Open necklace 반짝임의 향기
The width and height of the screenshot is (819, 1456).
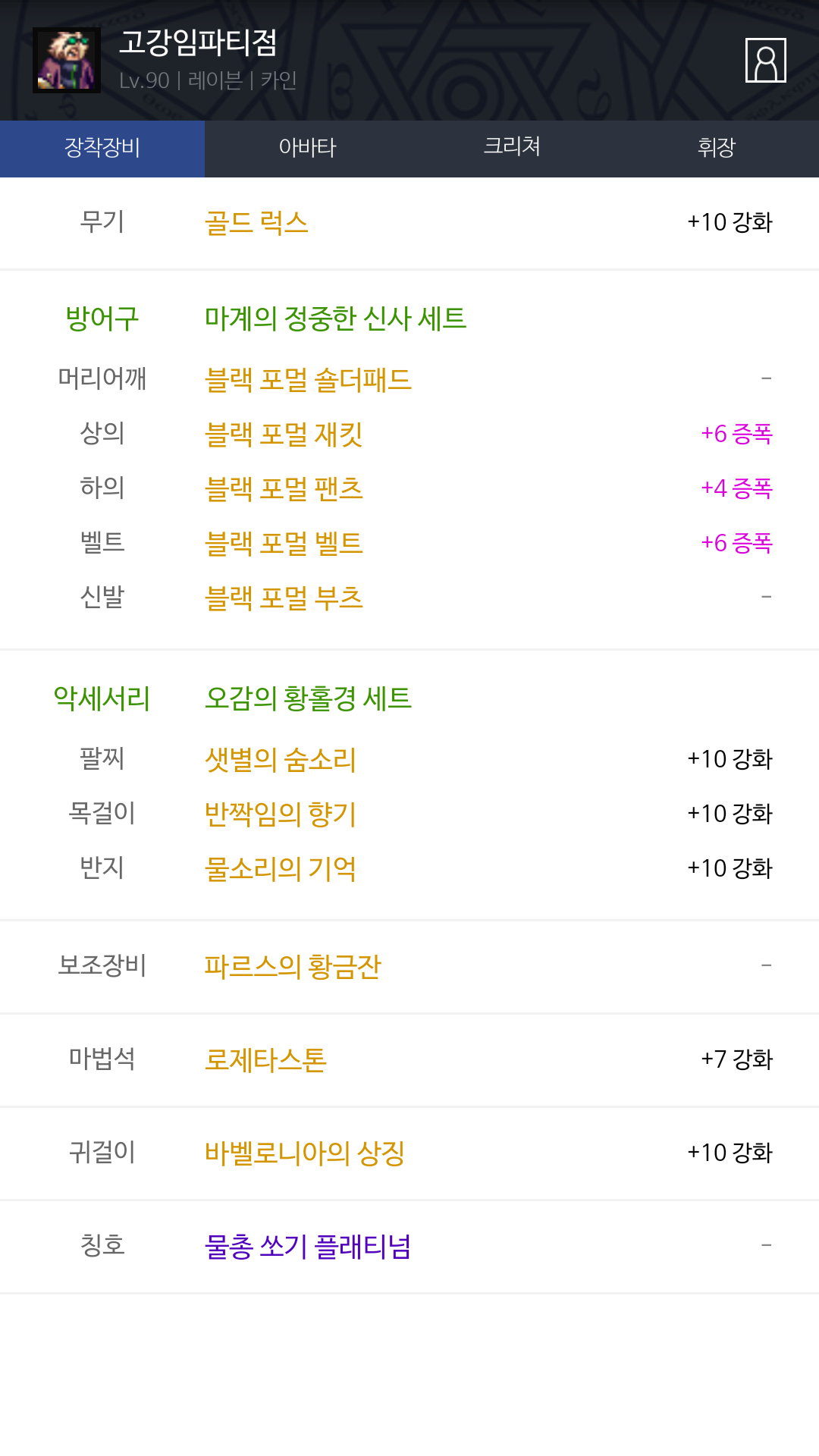click(281, 814)
